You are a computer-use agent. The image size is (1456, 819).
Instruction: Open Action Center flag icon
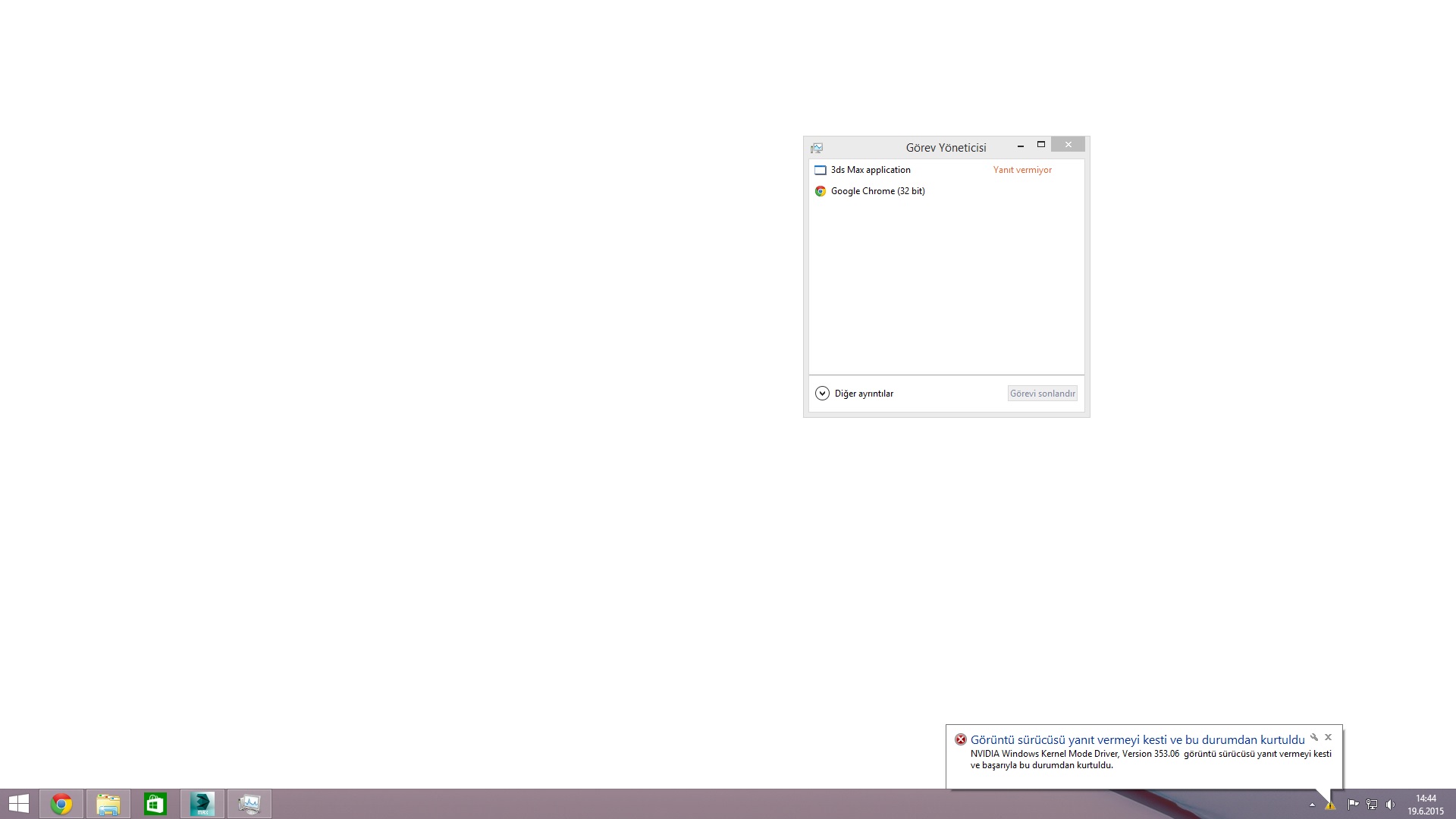click(1352, 805)
